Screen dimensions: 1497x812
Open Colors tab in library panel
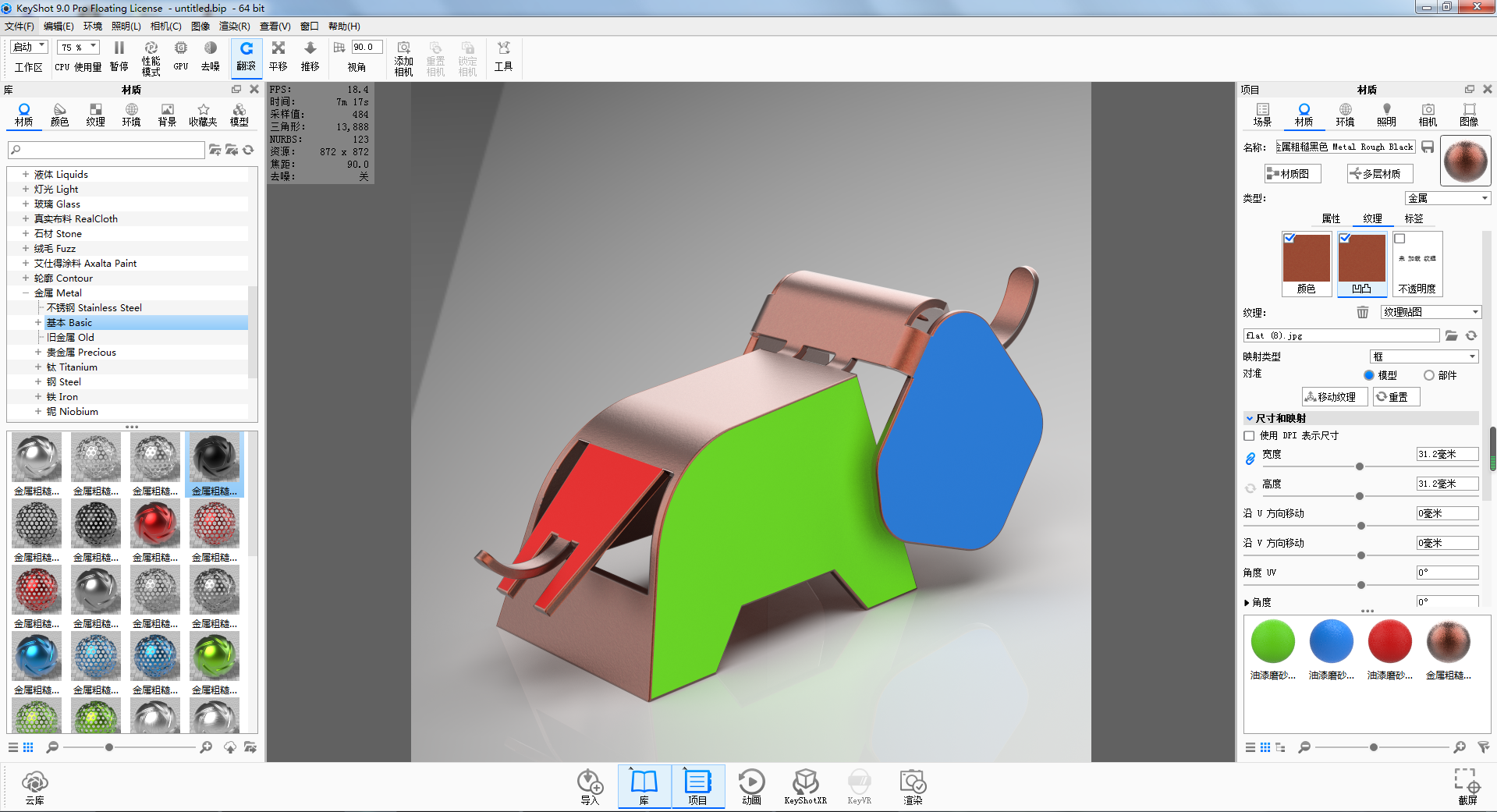[x=60, y=115]
